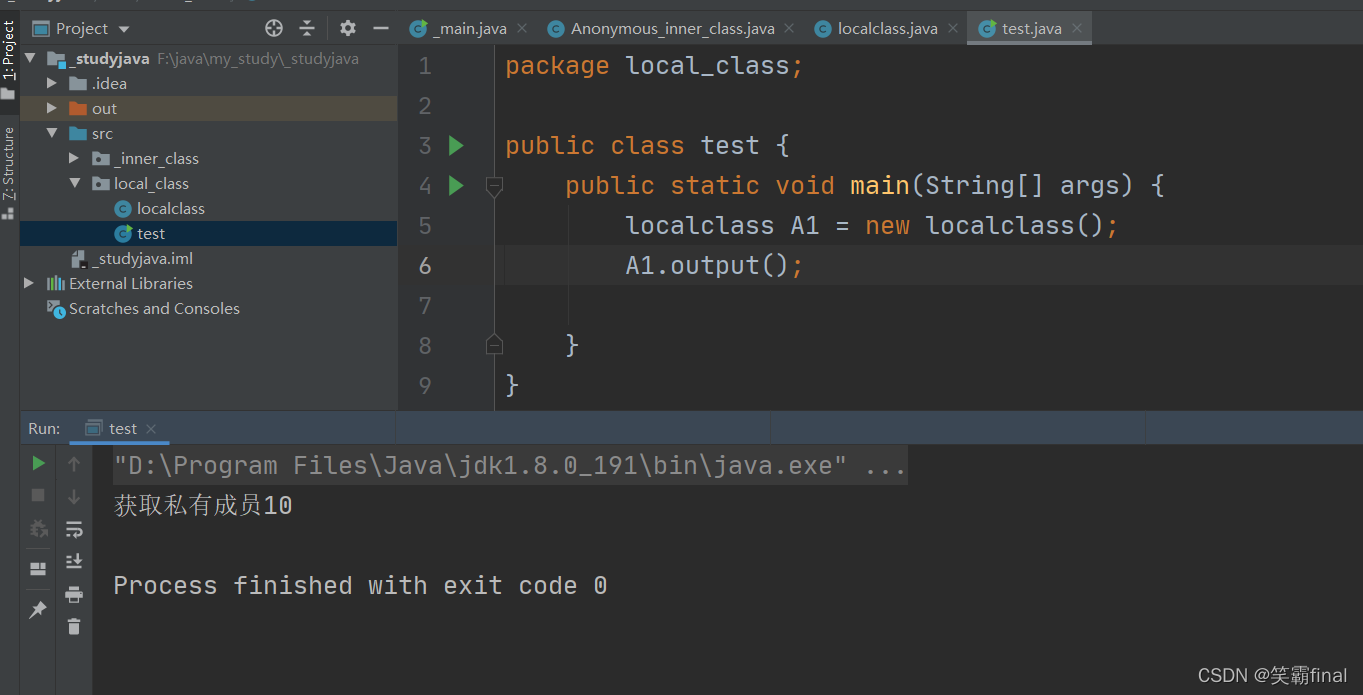Collapse main method with fold marker on line 4

[494, 186]
